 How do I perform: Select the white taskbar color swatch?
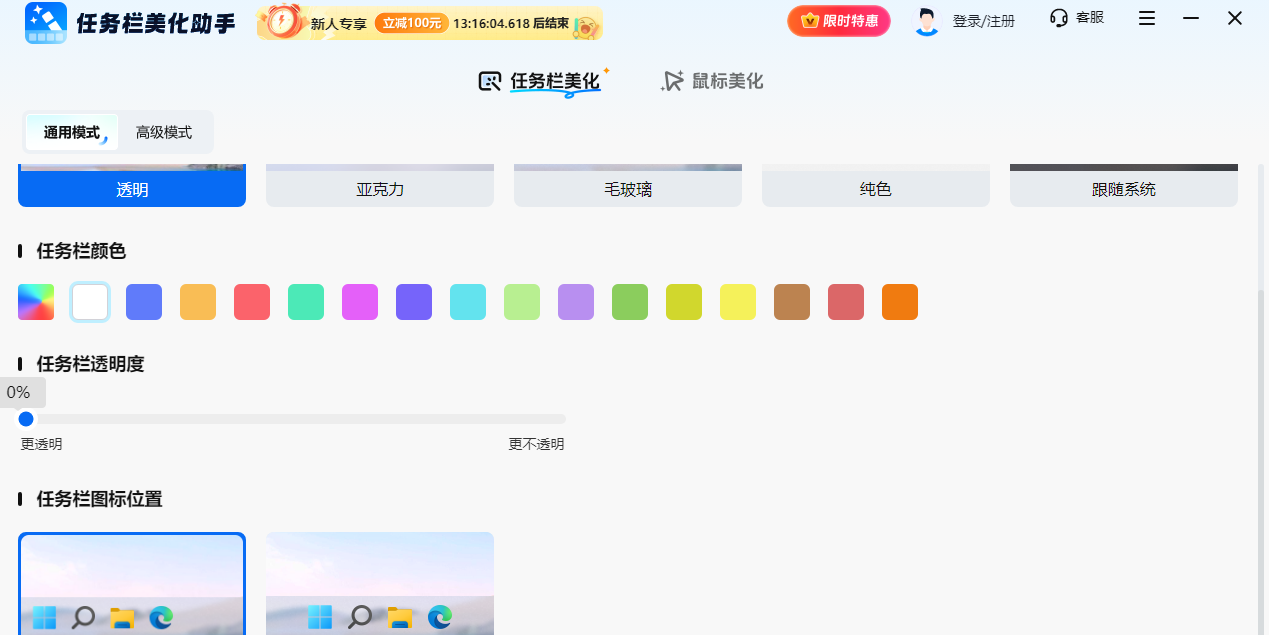tap(90, 301)
